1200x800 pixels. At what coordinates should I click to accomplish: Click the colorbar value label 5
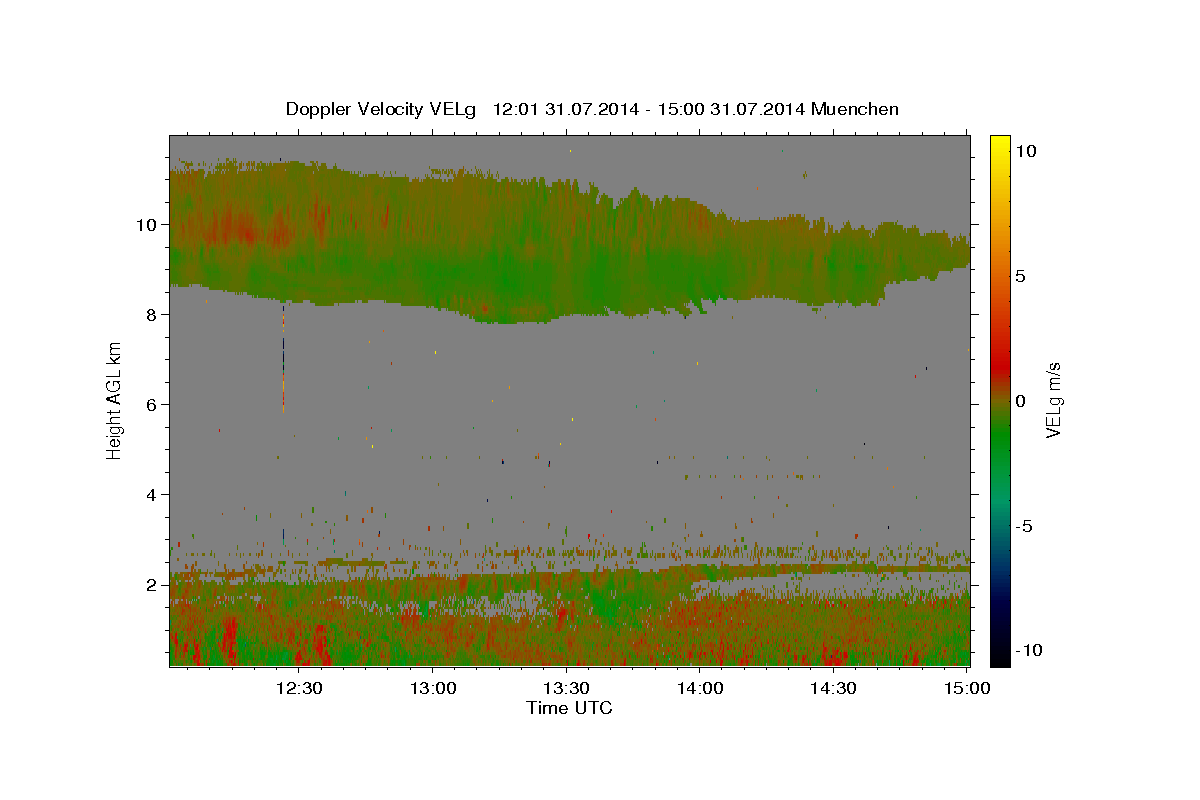pos(1020,276)
